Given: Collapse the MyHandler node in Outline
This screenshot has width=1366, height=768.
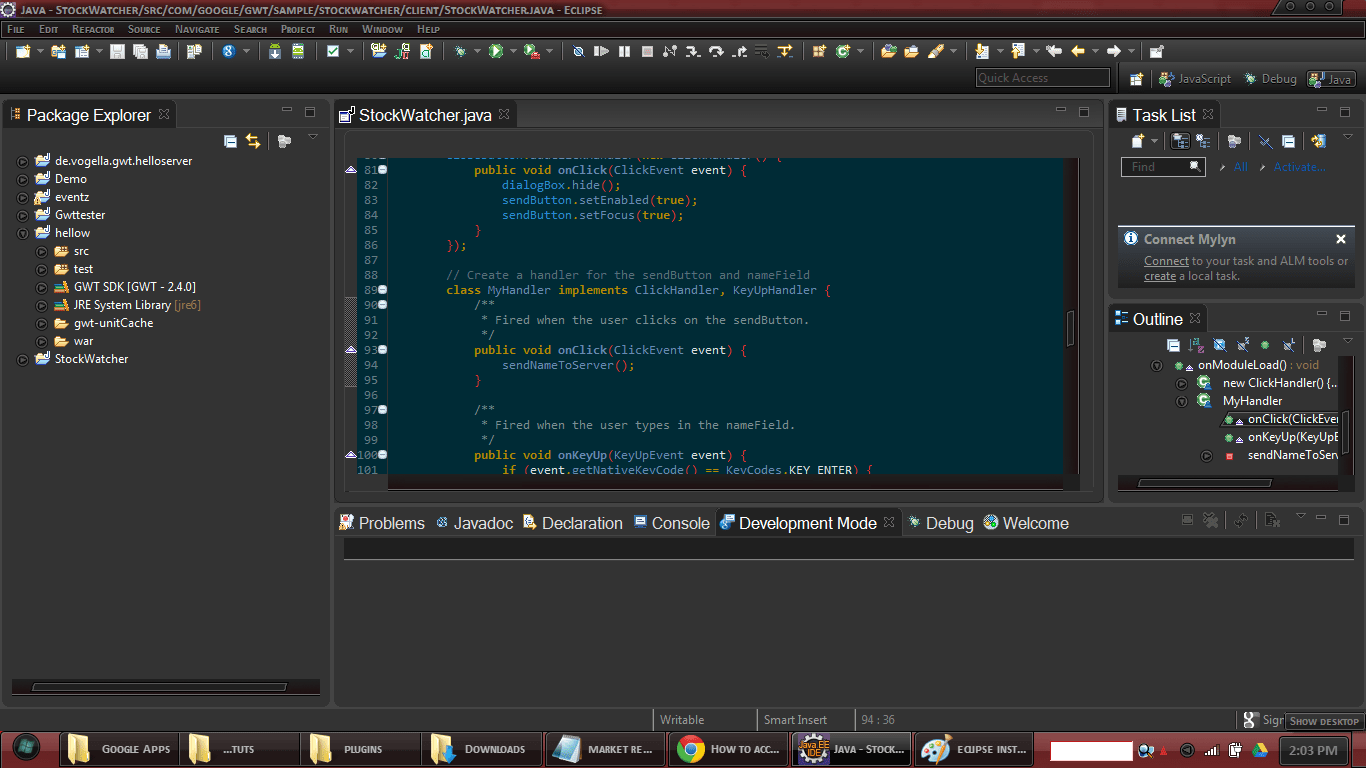Looking at the screenshot, I should coord(1181,401).
